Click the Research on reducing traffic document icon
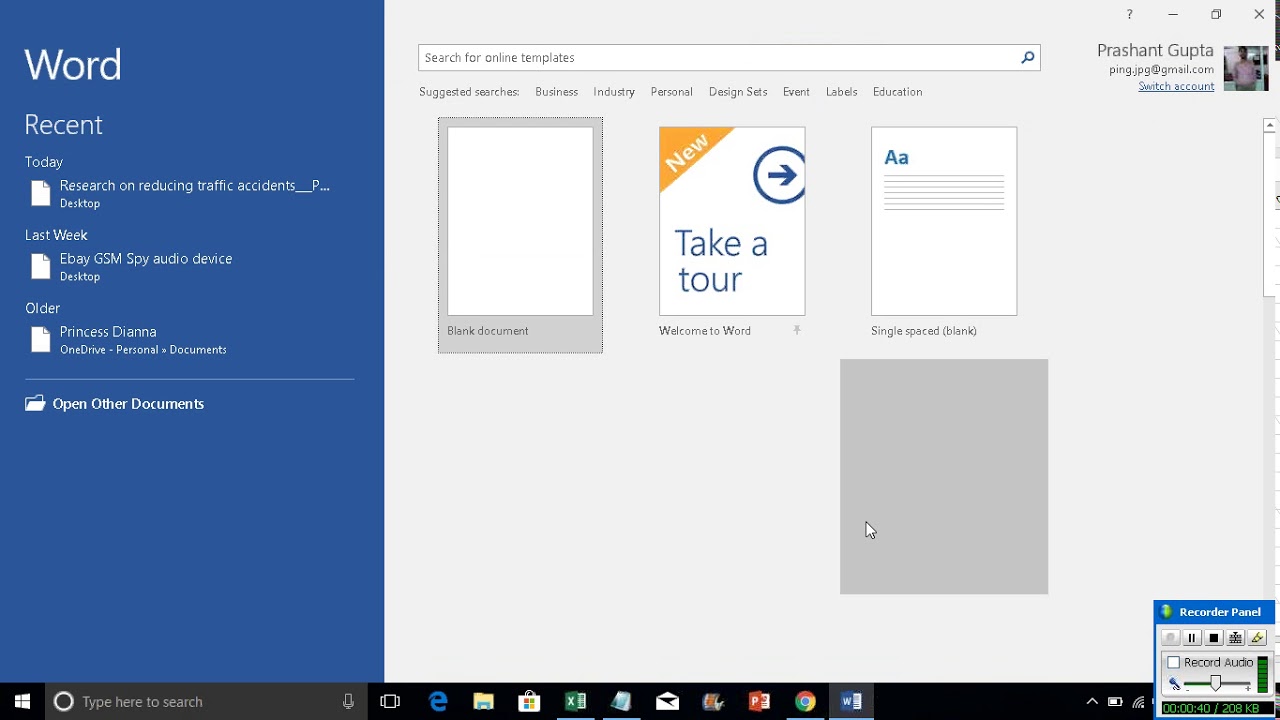Viewport: 1280px width, 720px height. [41, 194]
